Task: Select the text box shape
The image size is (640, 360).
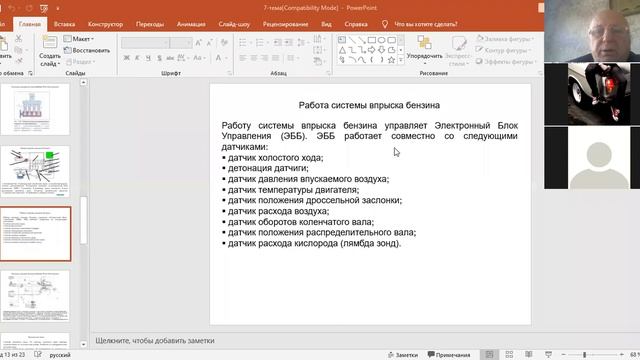Action: pyautogui.click(x=342, y=40)
